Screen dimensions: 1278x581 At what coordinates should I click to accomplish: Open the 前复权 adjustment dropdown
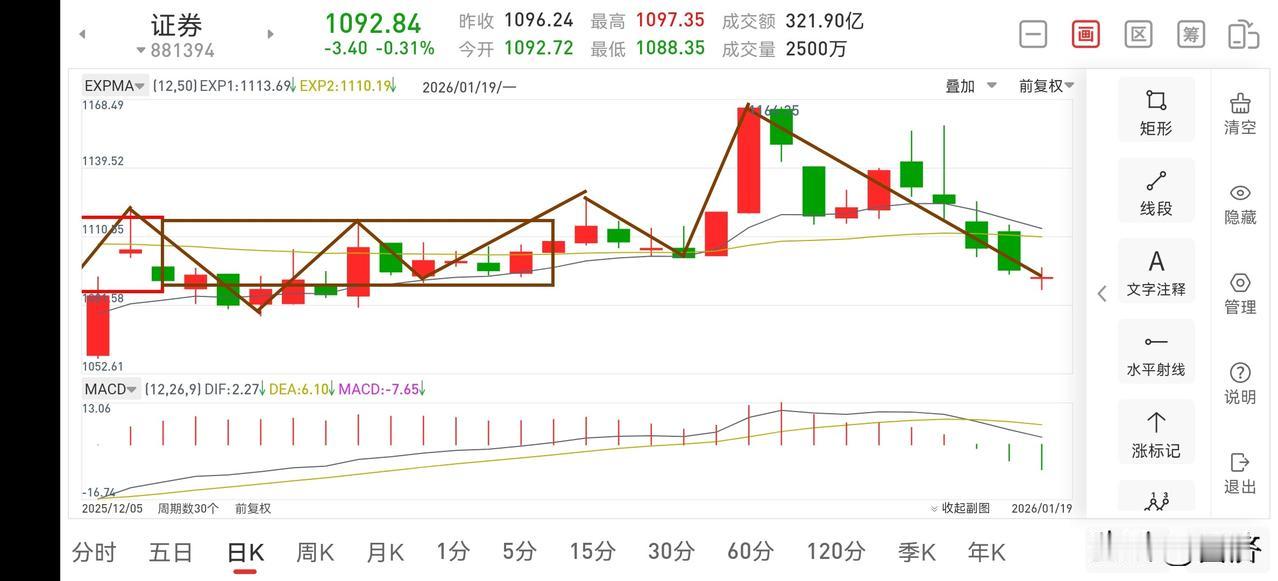pos(1046,86)
